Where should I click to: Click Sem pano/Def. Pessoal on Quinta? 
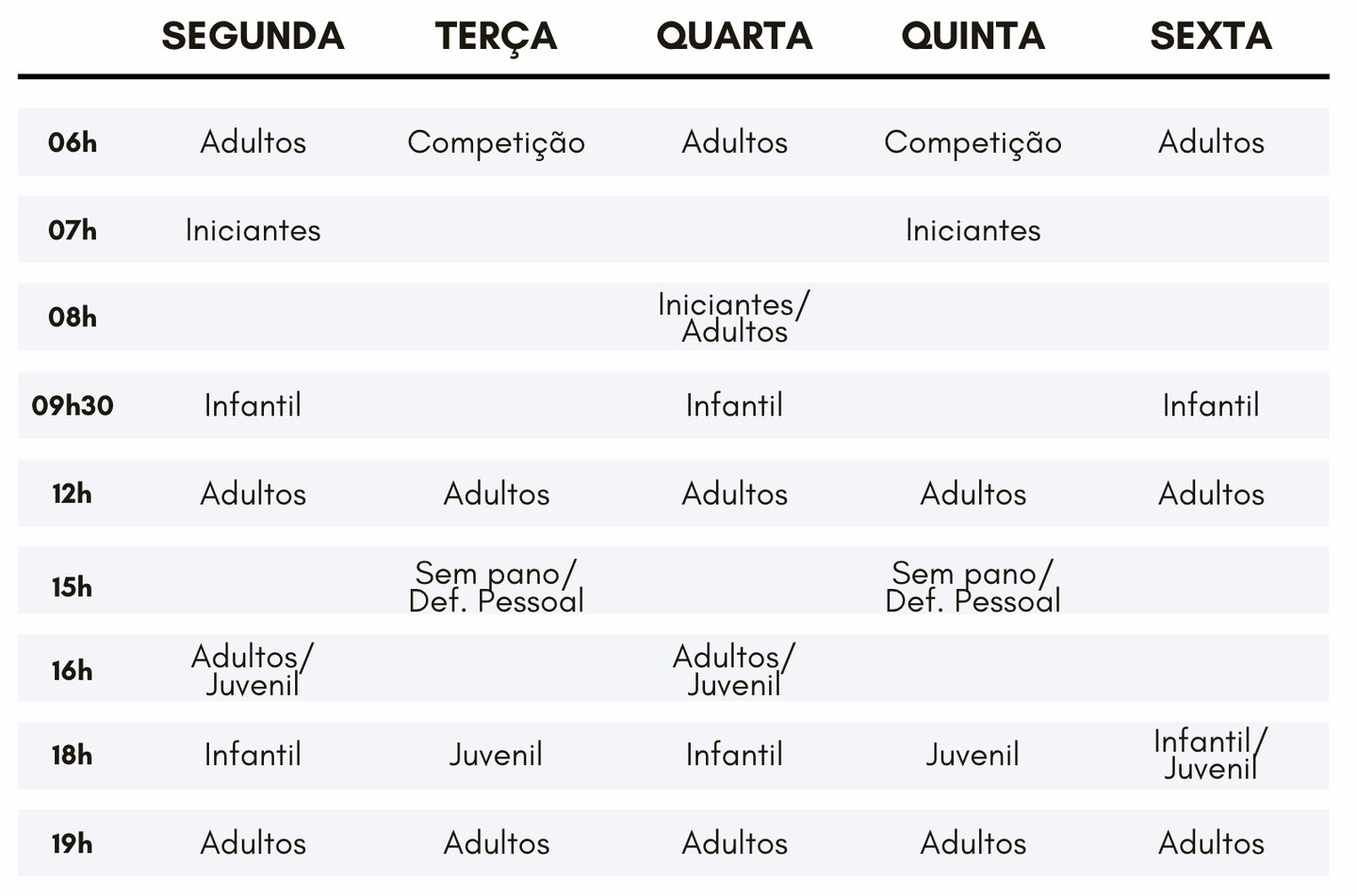tap(973, 587)
